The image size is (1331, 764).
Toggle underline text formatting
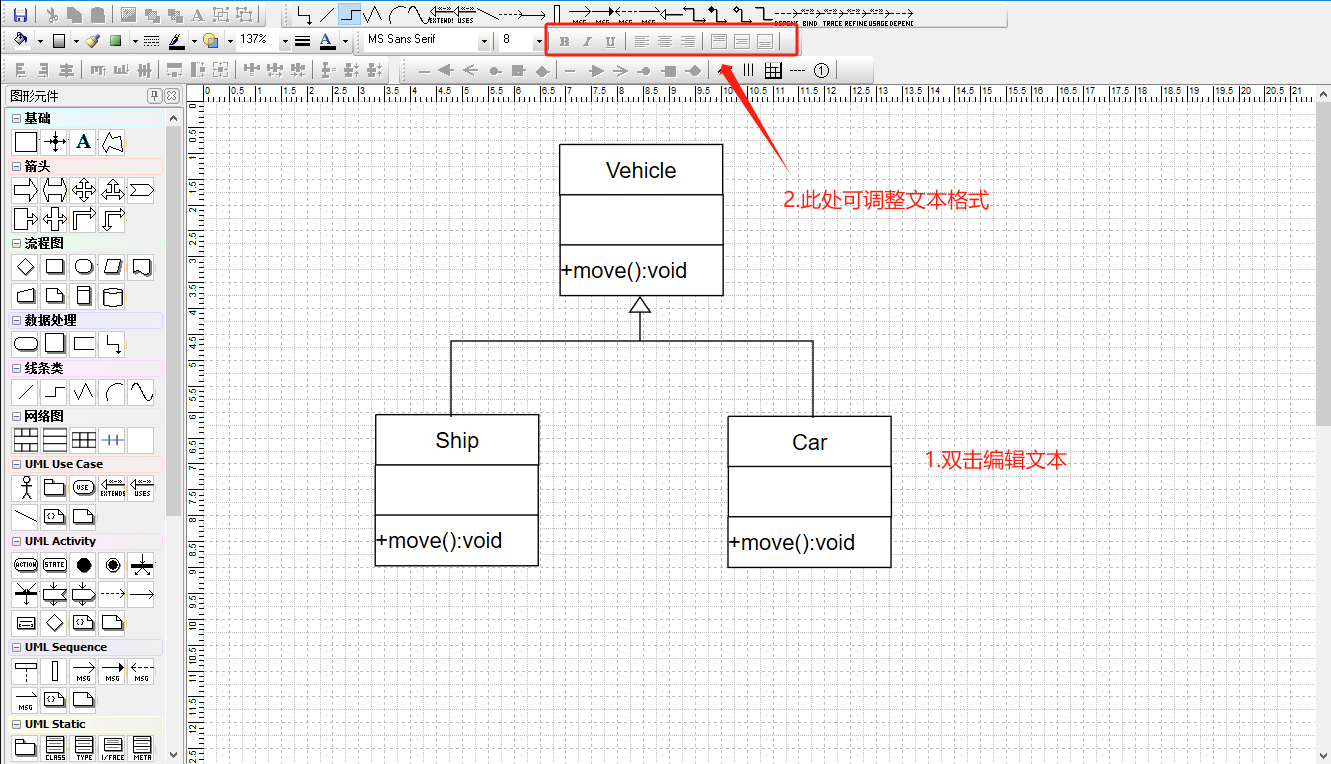(x=610, y=41)
